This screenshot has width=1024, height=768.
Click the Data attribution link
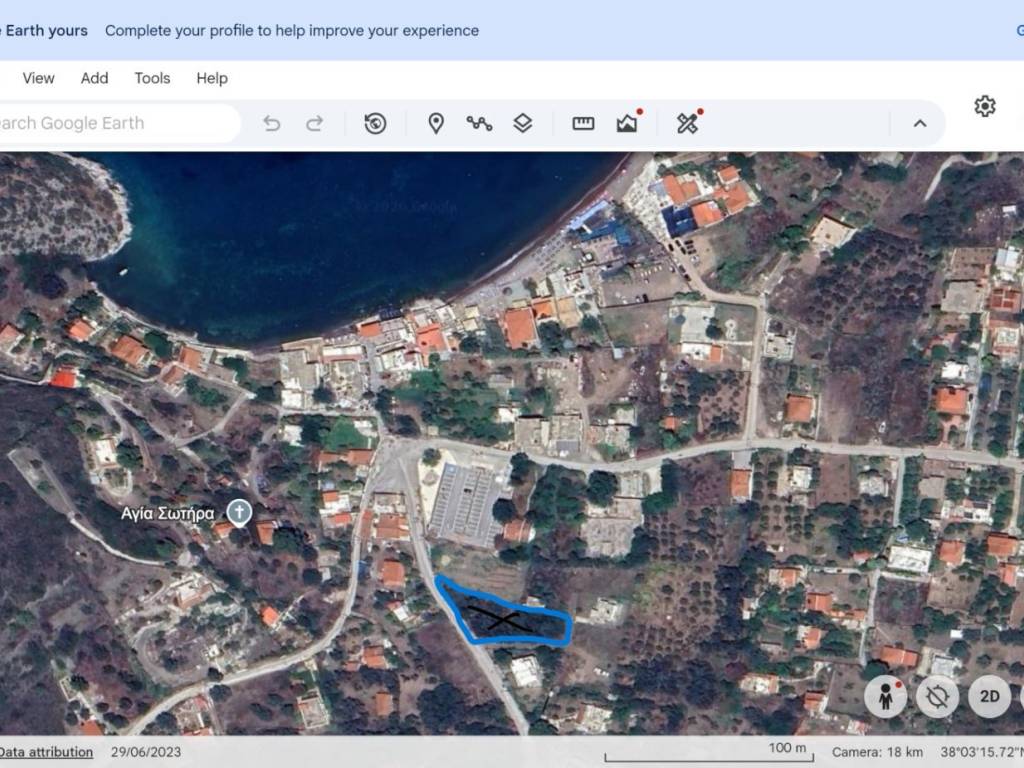pyautogui.click(x=46, y=752)
